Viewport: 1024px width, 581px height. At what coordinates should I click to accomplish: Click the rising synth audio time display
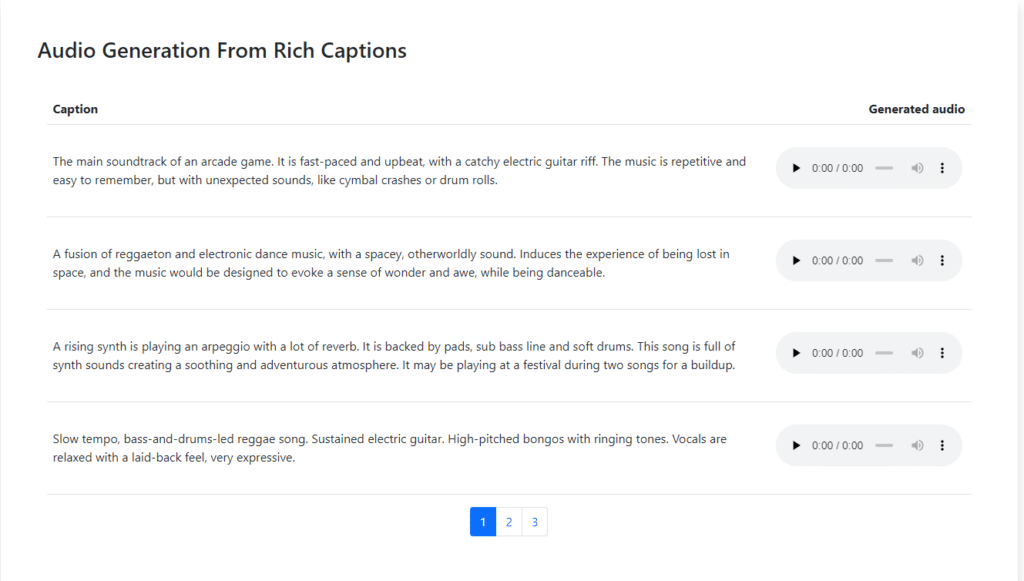(837, 353)
